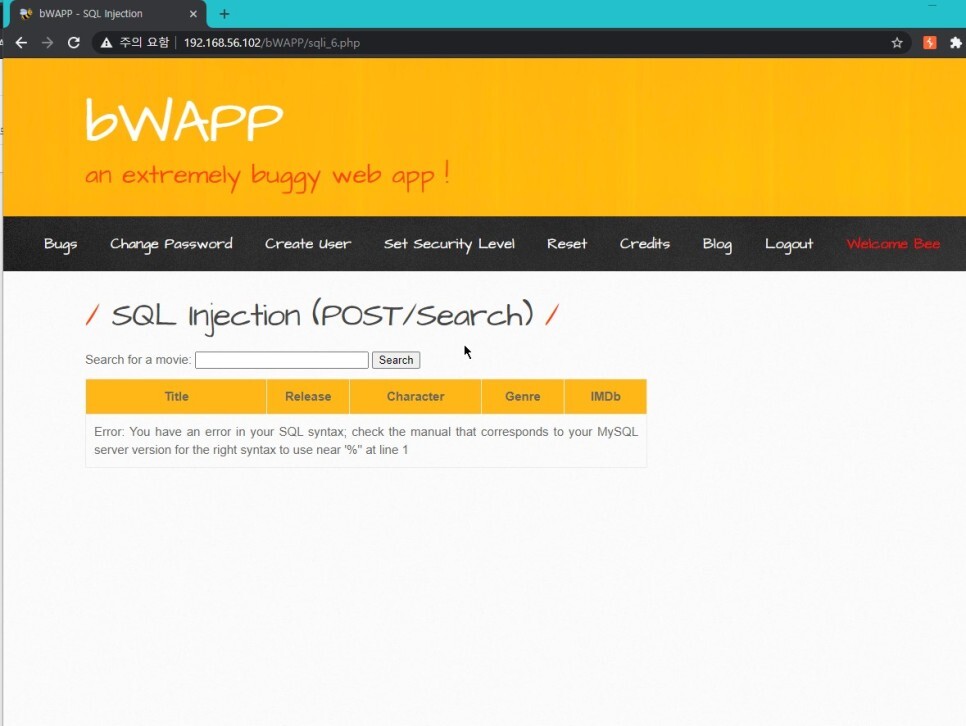Click the Title column header
Screen dimensions: 966x726
click(x=176, y=396)
